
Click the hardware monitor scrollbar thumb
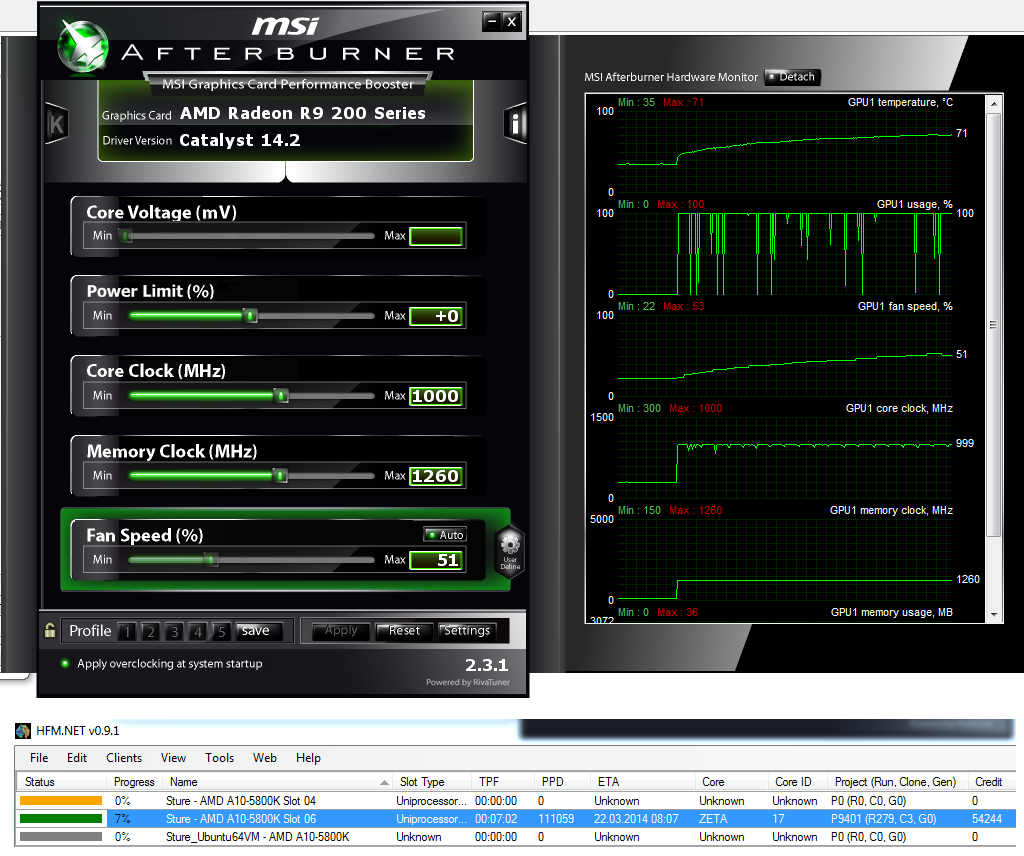993,325
